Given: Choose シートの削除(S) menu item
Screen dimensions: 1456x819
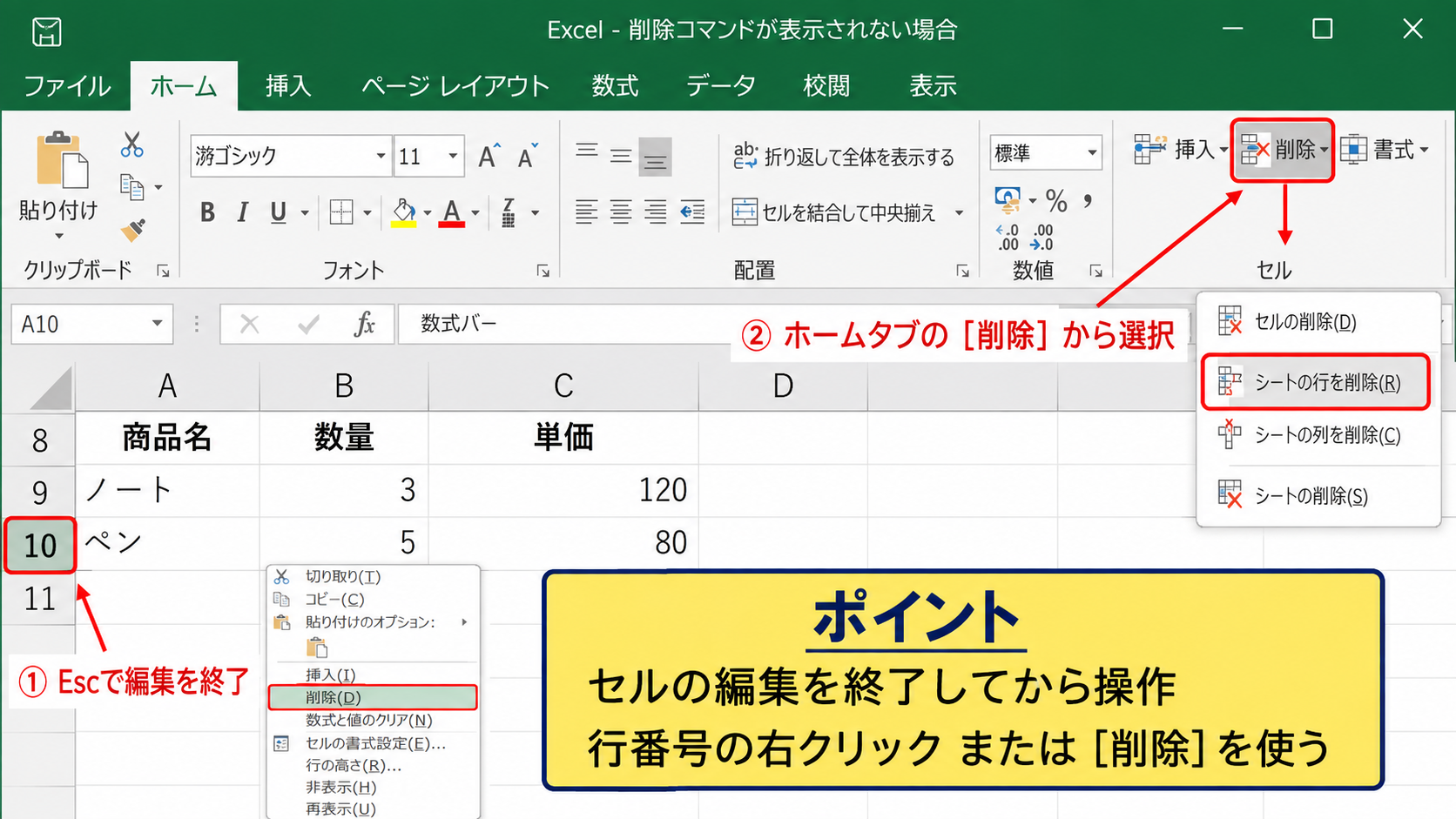Looking at the screenshot, I should [x=1318, y=495].
